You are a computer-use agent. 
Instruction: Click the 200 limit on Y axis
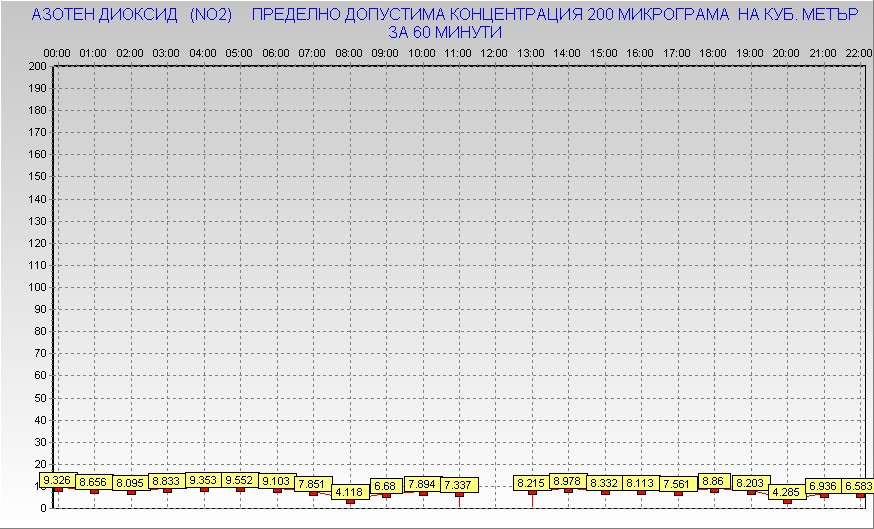(37, 66)
